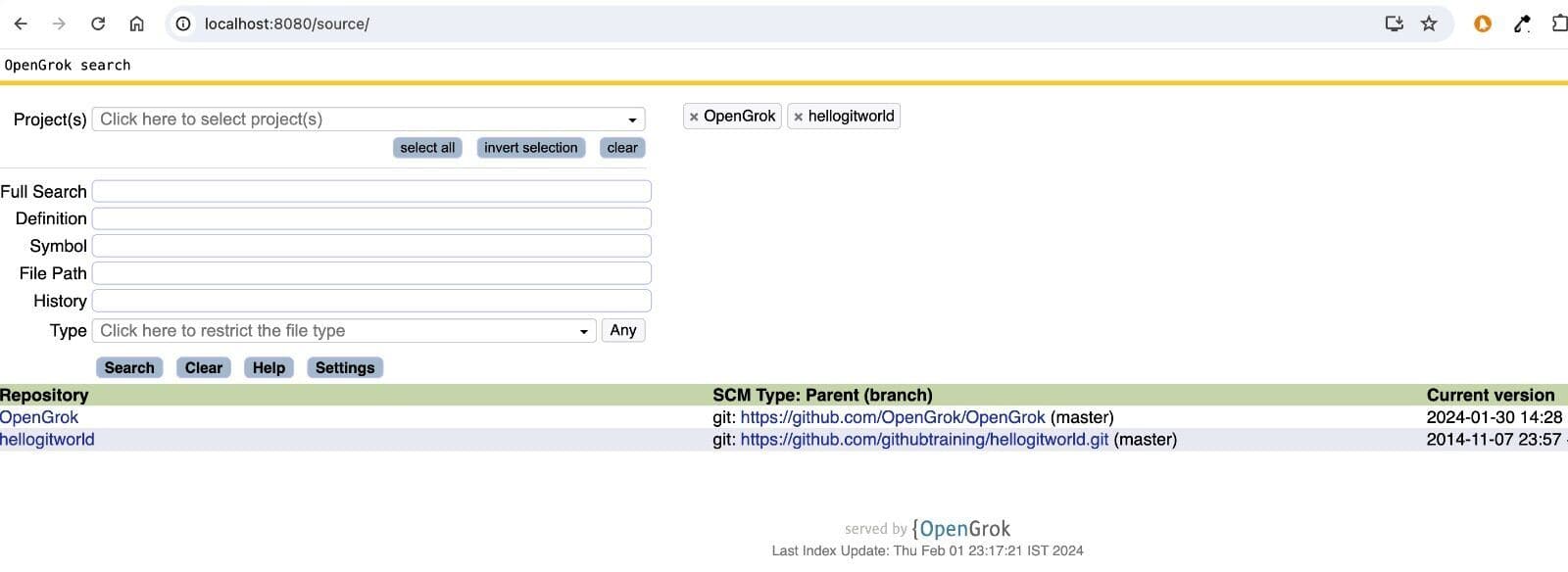Open the Settings button

[344, 368]
